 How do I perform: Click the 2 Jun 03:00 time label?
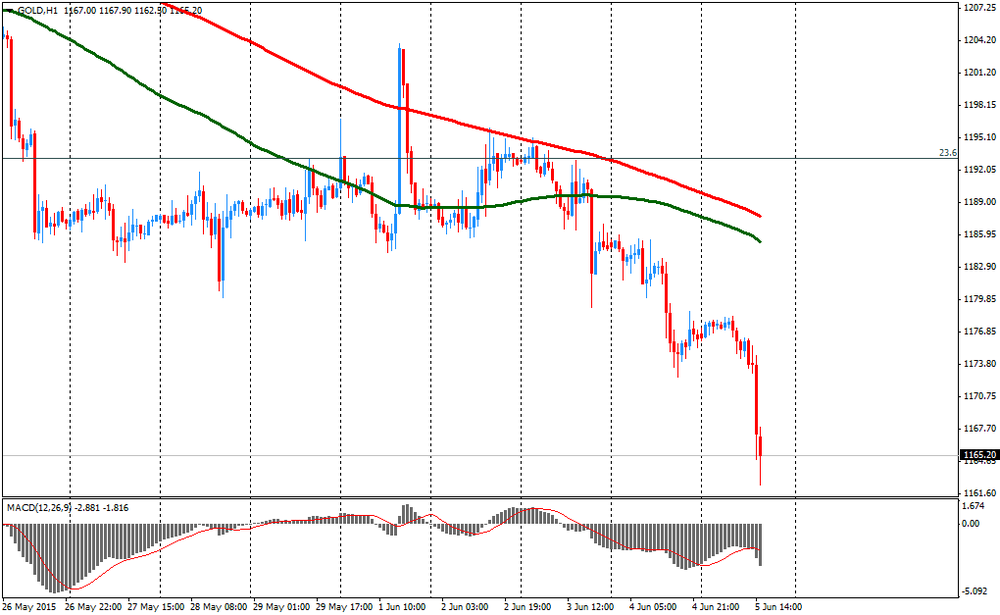(465, 607)
